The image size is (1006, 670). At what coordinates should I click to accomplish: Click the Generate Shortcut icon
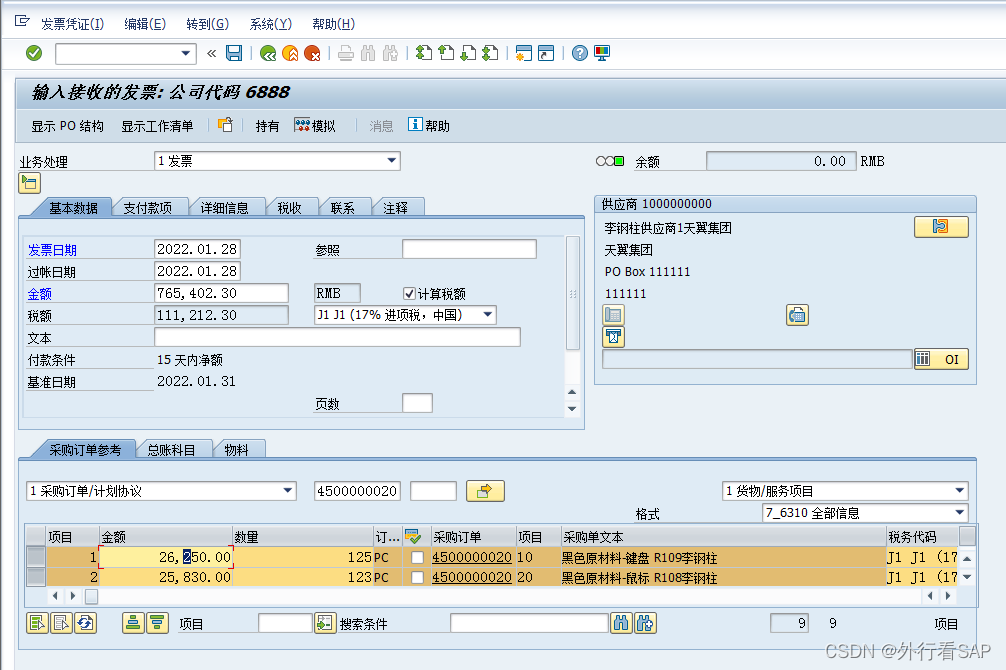546,53
